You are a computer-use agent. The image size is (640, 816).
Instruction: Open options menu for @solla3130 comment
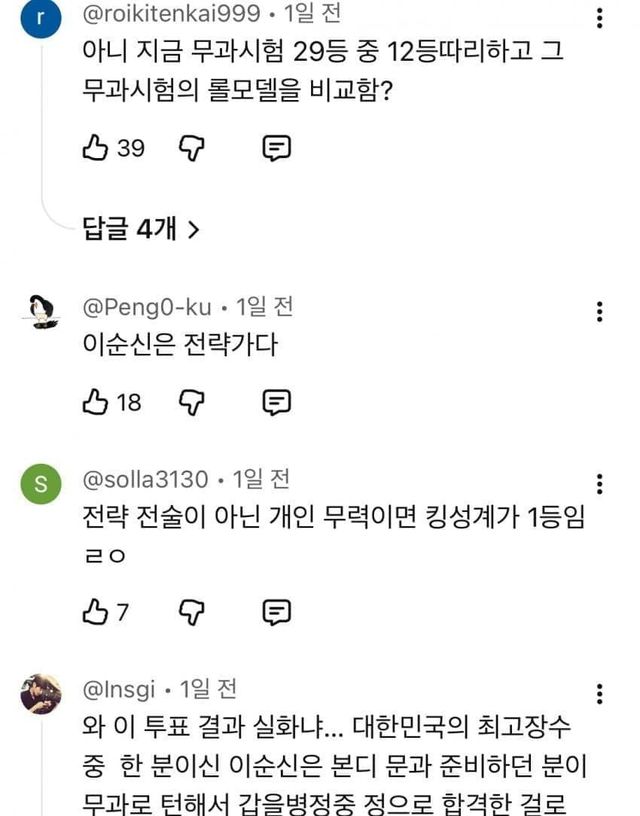click(599, 485)
